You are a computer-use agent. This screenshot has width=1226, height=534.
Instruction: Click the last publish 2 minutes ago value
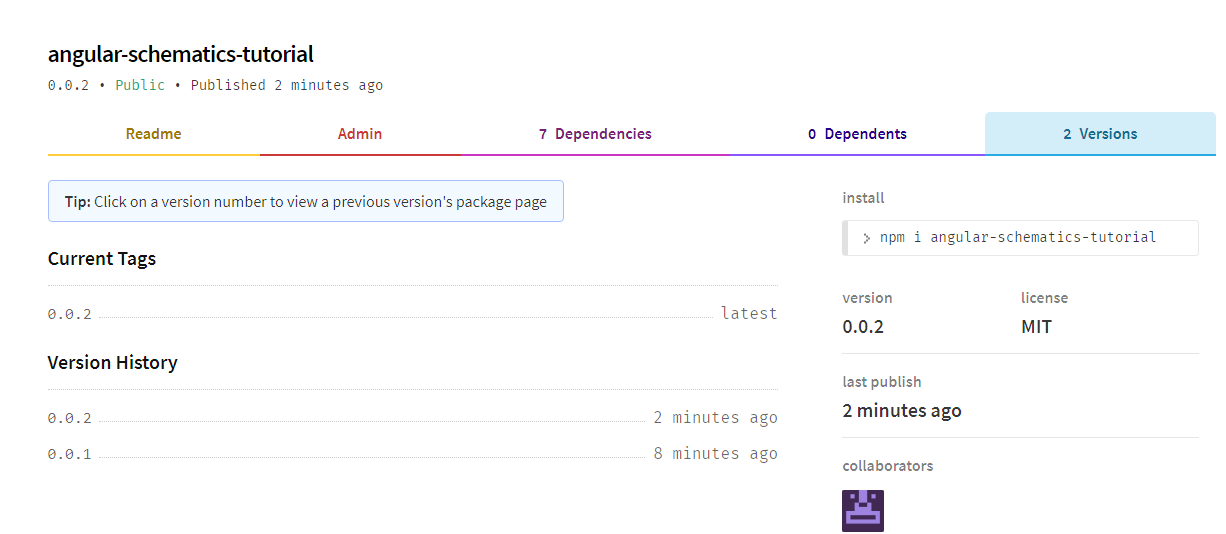pos(902,411)
